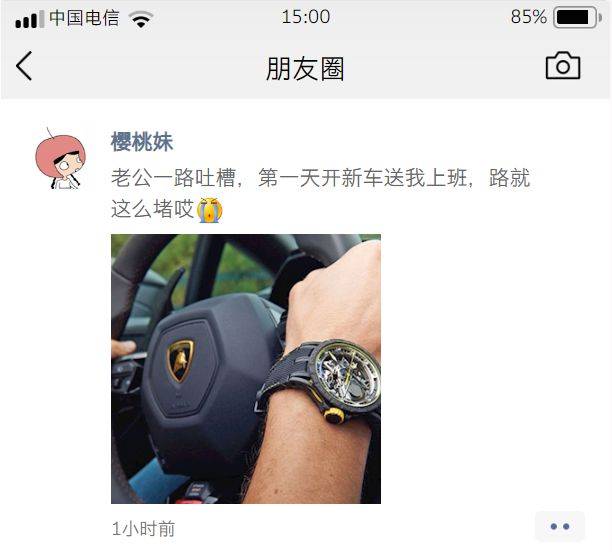Tap the crying emoji in the post
The width and height of the screenshot is (612, 552).
209,210
